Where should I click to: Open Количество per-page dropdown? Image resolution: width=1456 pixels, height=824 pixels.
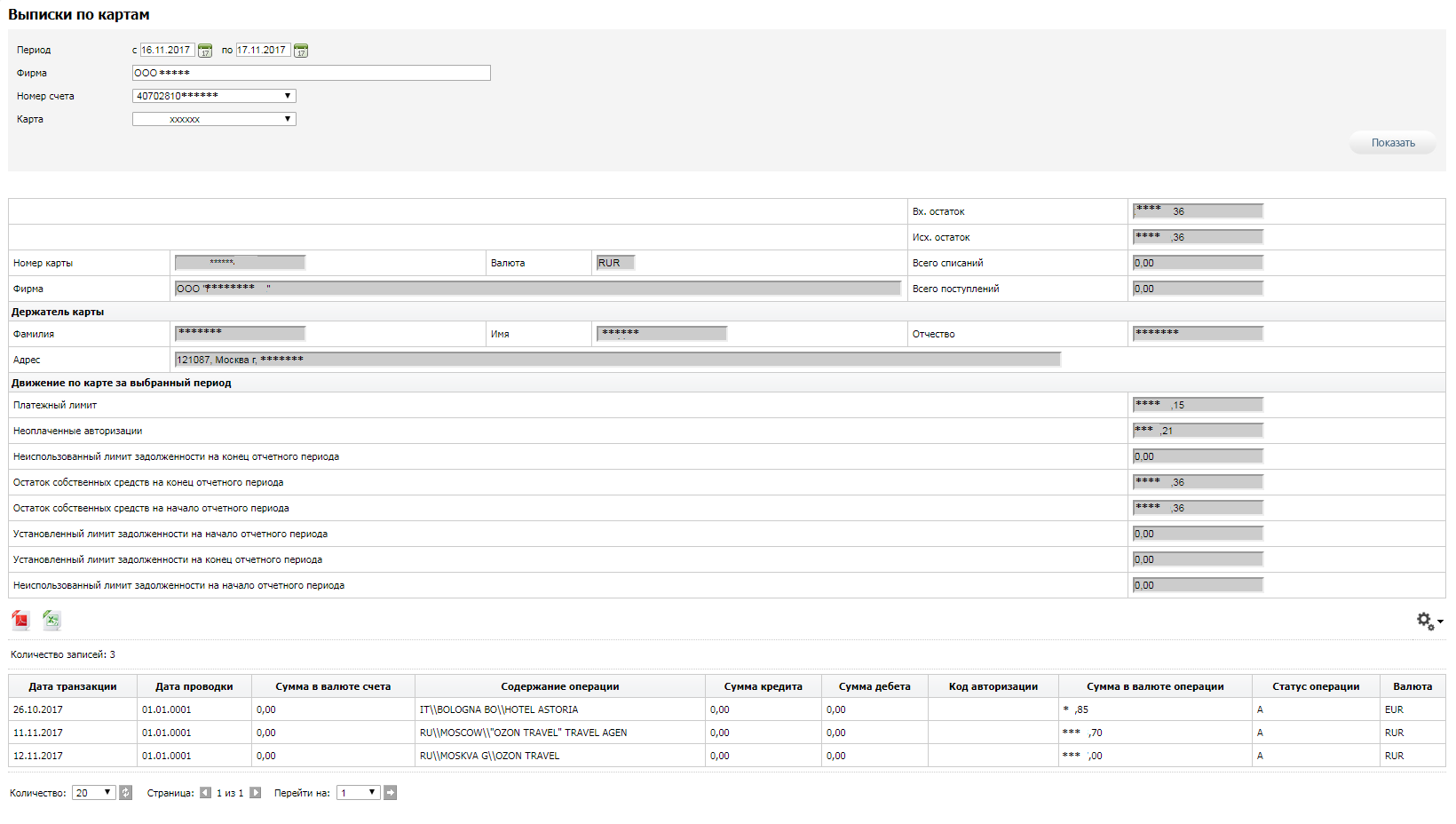click(94, 793)
